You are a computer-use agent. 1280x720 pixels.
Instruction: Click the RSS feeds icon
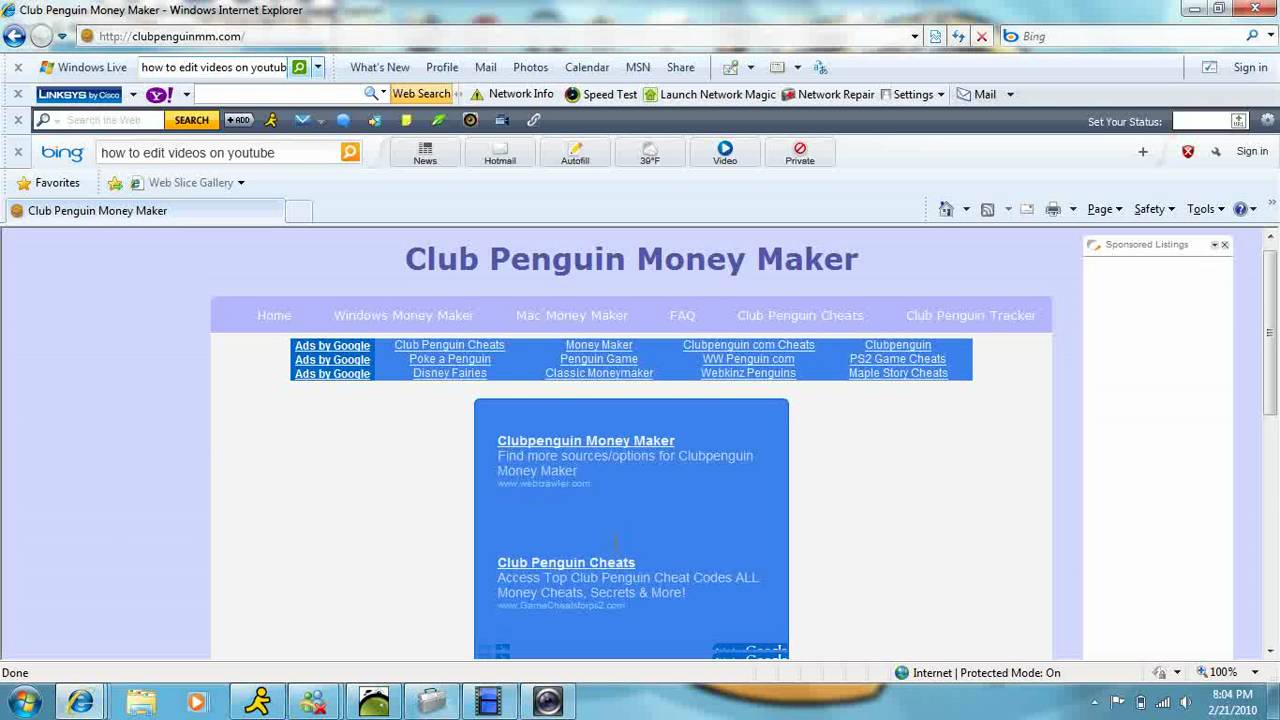coord(988,209)
